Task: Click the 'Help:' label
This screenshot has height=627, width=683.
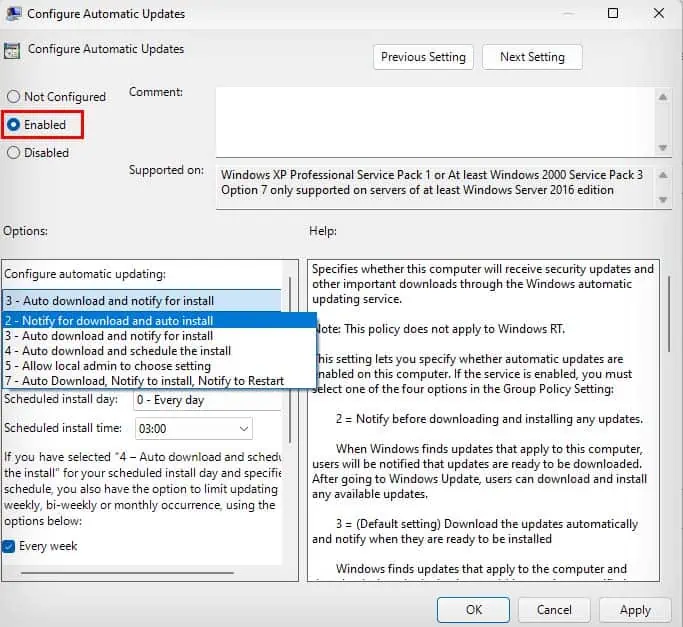Action: (x=323, y=231)
